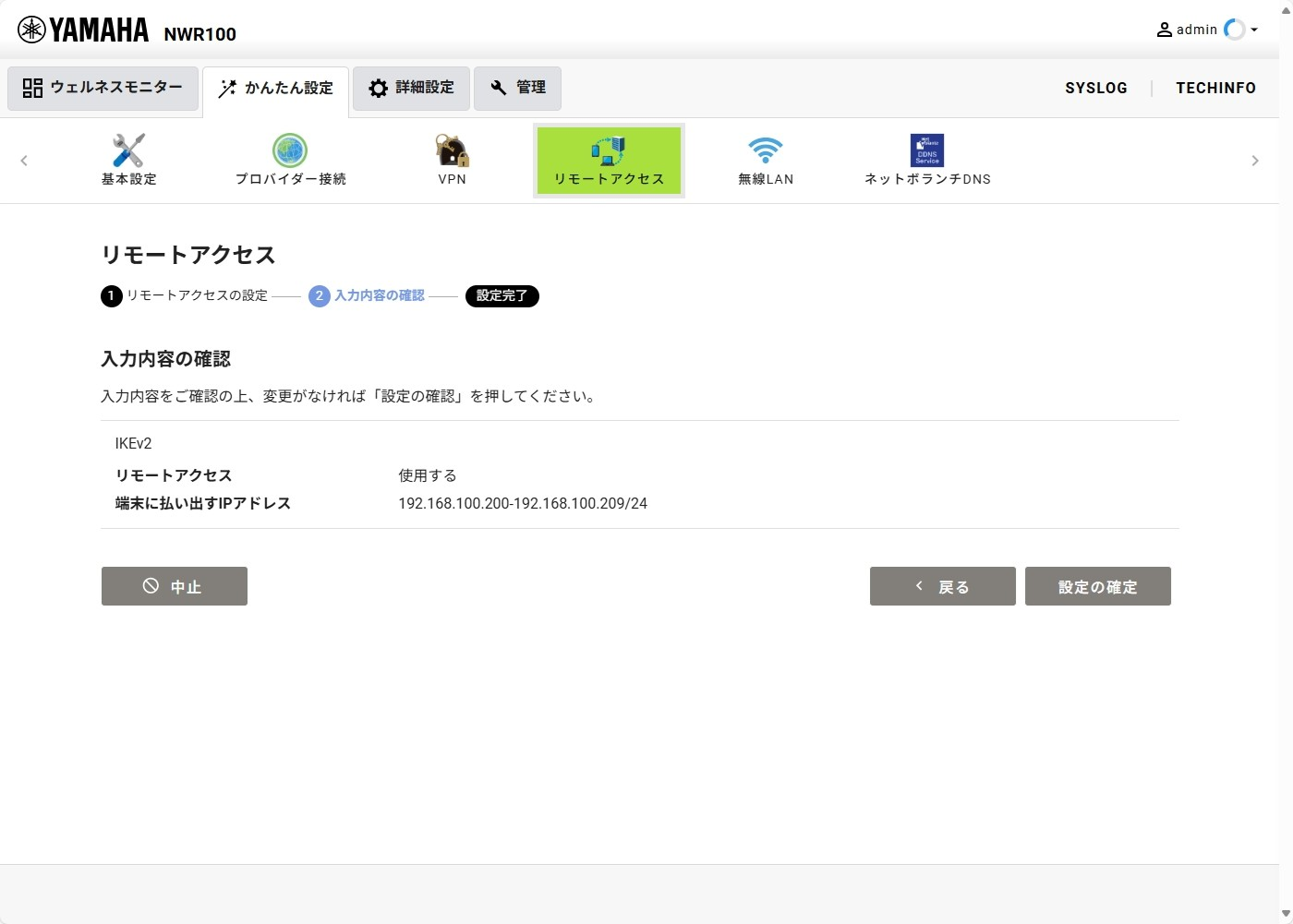Open プロバイダー接続 via the globe icon
This screenshot has height=924, width=1293.
click(x=289, y=149)
